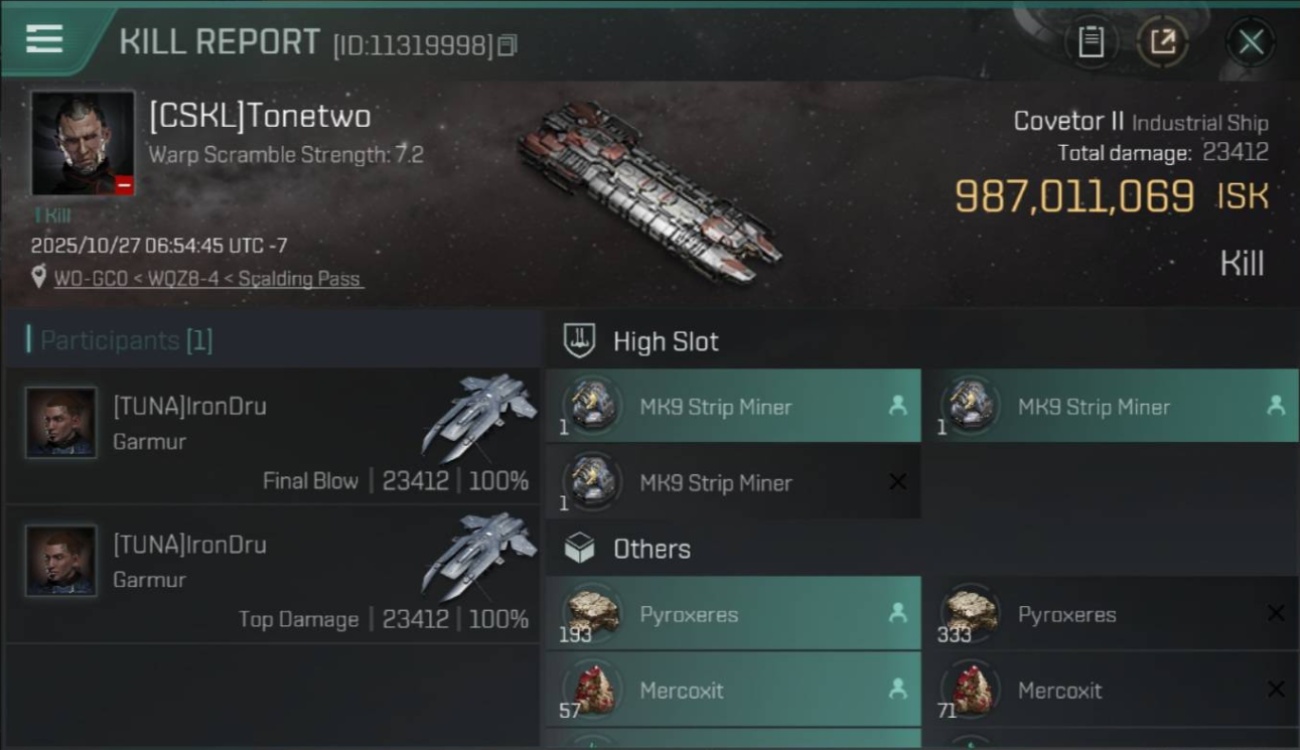
Task: Open WD-GC0 Scalding Pass location link
Action: (207, 279)
